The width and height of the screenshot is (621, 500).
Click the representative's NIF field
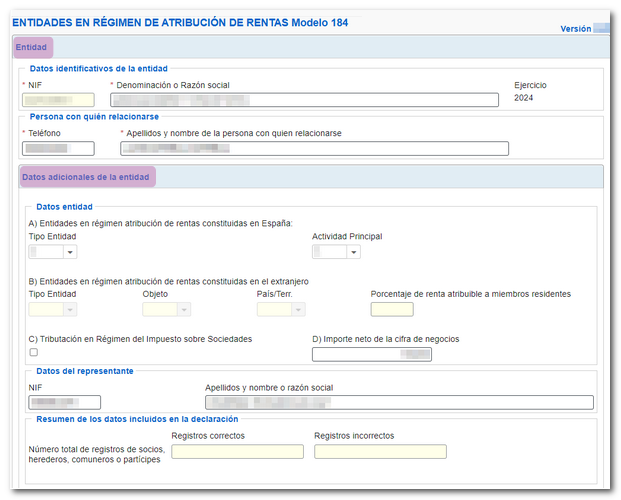(65, 403)
